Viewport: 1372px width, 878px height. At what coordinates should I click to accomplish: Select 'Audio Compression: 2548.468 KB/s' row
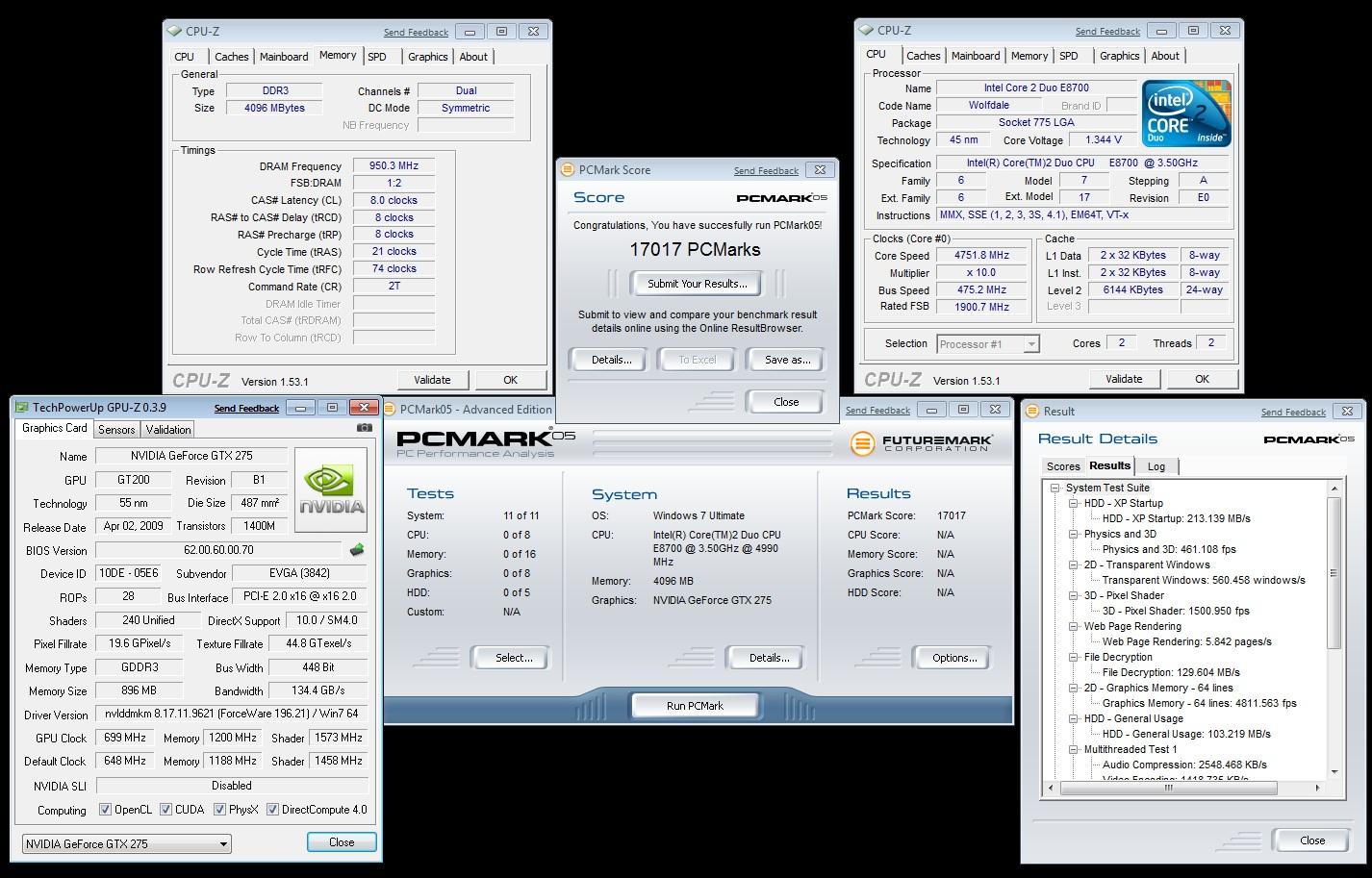[x=1184, y=765]
